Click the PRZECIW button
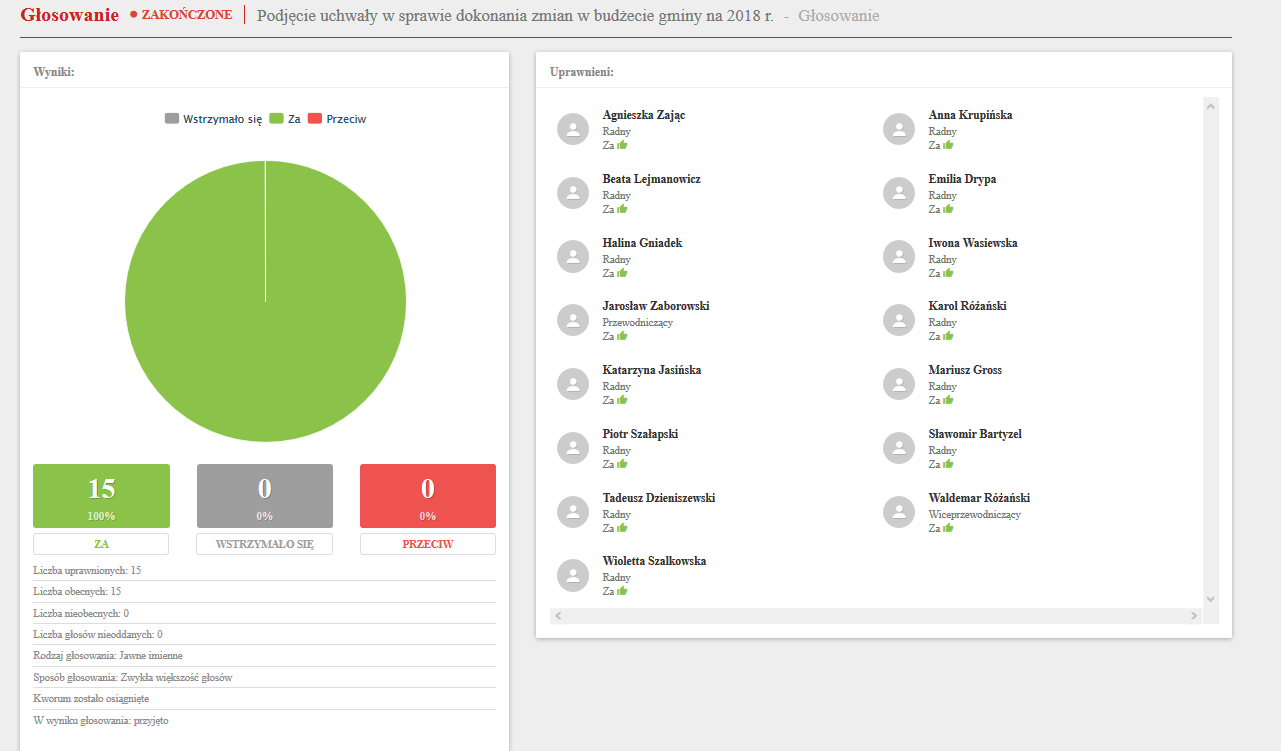Screen dimensions: 1281x751 [x=428, y=544]
